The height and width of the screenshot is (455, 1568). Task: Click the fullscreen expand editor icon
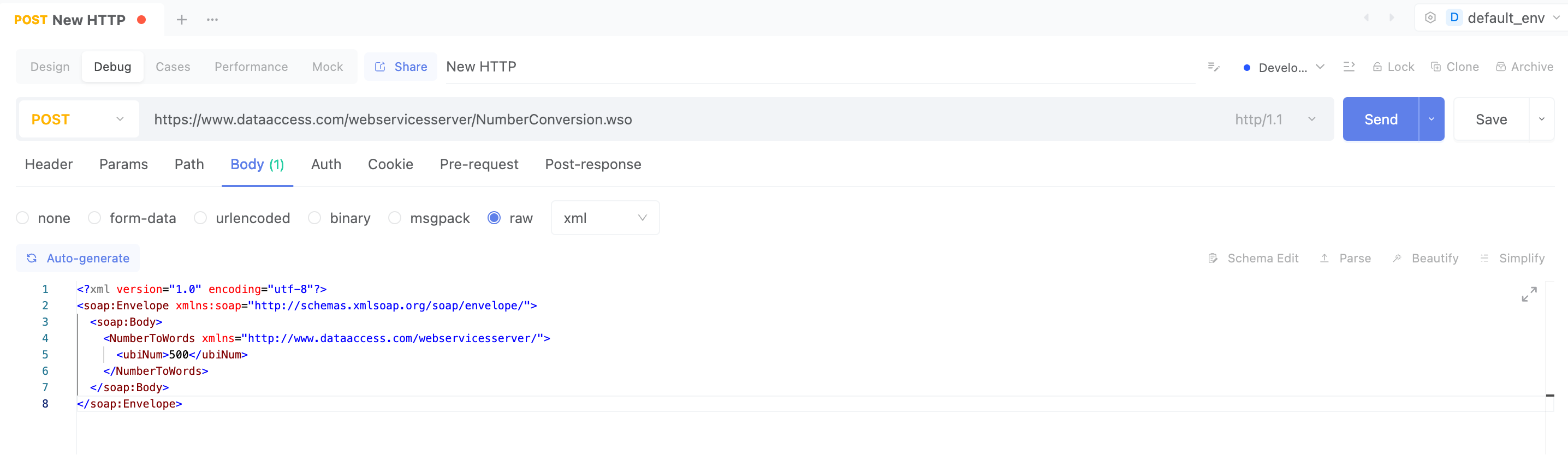point(1529,295)
